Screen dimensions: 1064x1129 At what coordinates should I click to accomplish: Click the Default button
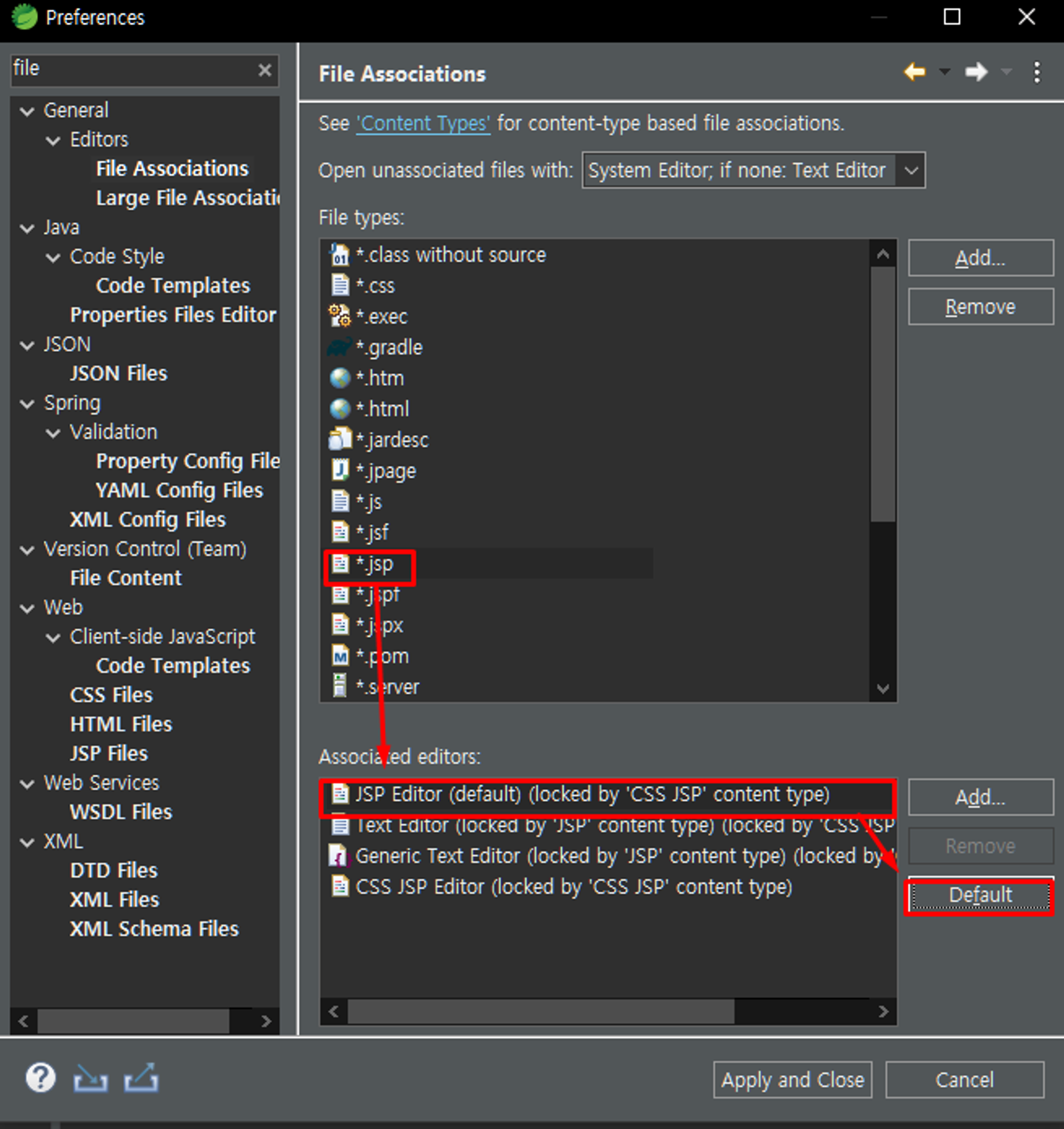(x=979, y=895)
